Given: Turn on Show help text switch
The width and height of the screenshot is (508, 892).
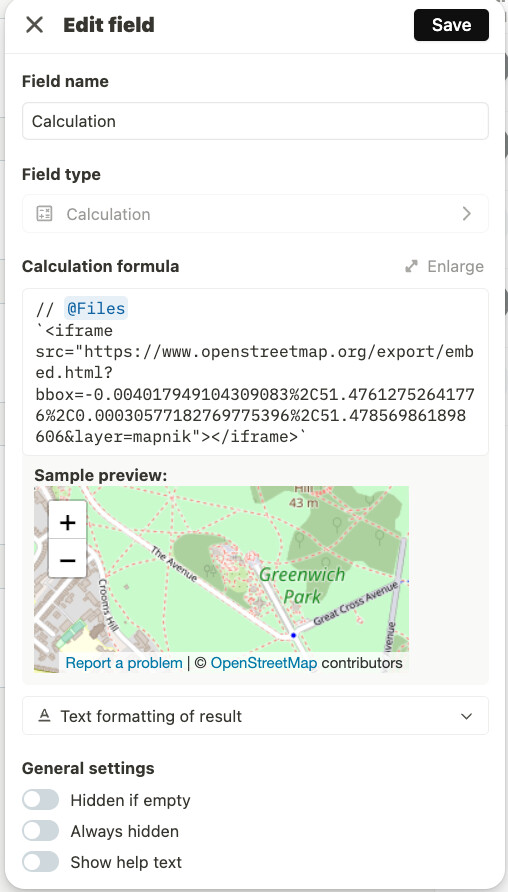Looking at the screenshot, I should [40, 861].
